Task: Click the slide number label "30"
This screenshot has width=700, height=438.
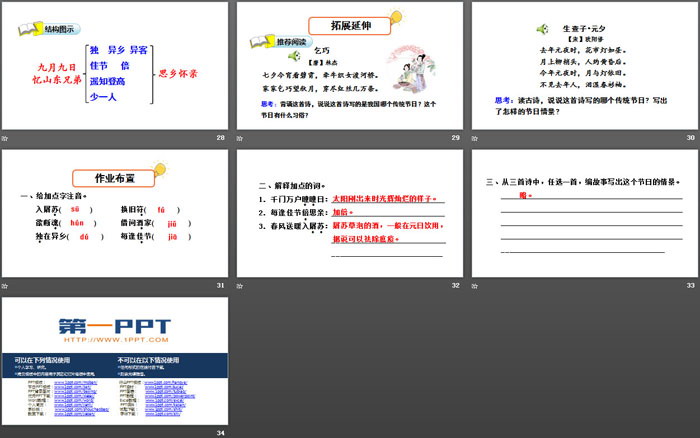Action: (x=691, y=138)
